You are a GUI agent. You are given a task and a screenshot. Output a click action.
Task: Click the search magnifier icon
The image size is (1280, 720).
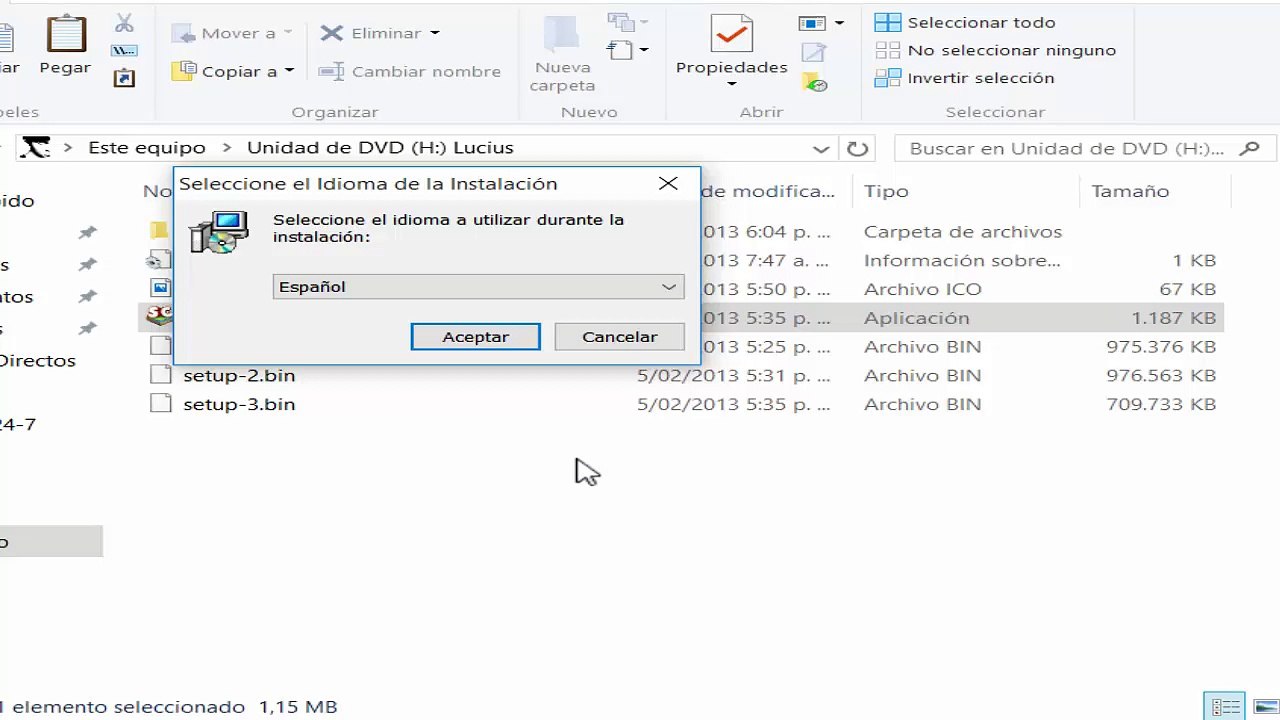pyautogui.click(x=1249, y=148)
